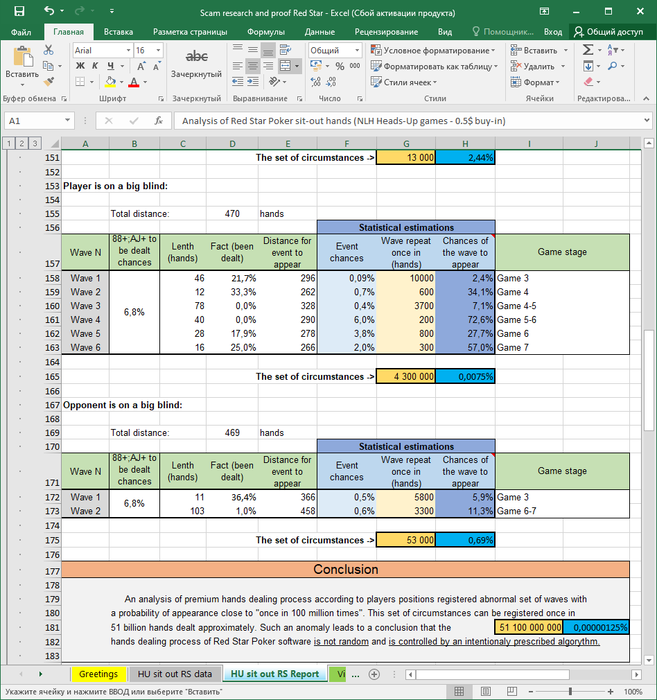Toggle Underline Ч formatting
657x700 pixels.
click(111, 66)
